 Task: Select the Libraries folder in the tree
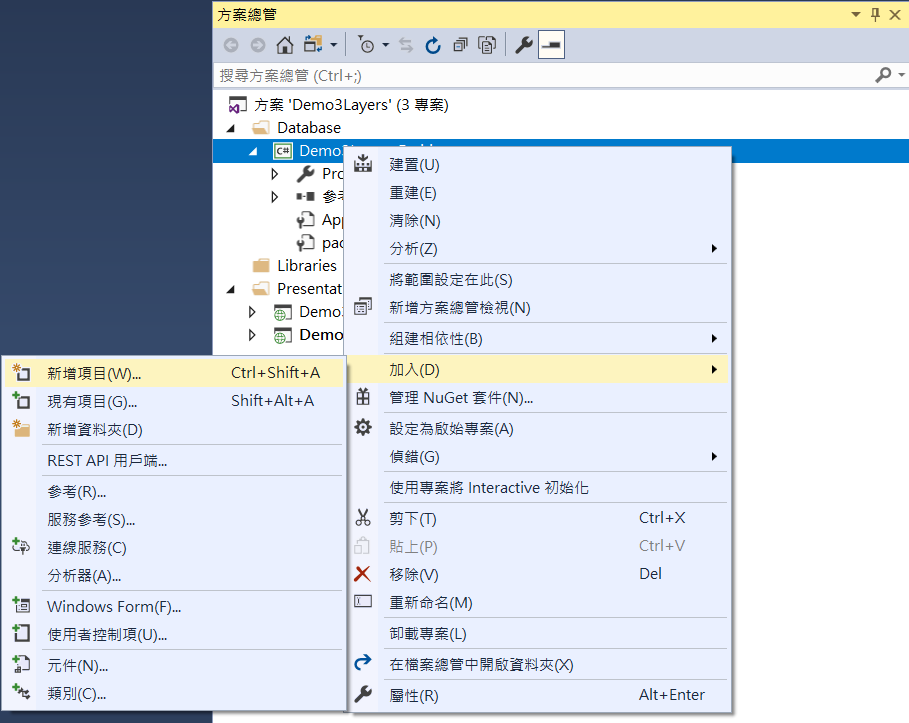306,265
